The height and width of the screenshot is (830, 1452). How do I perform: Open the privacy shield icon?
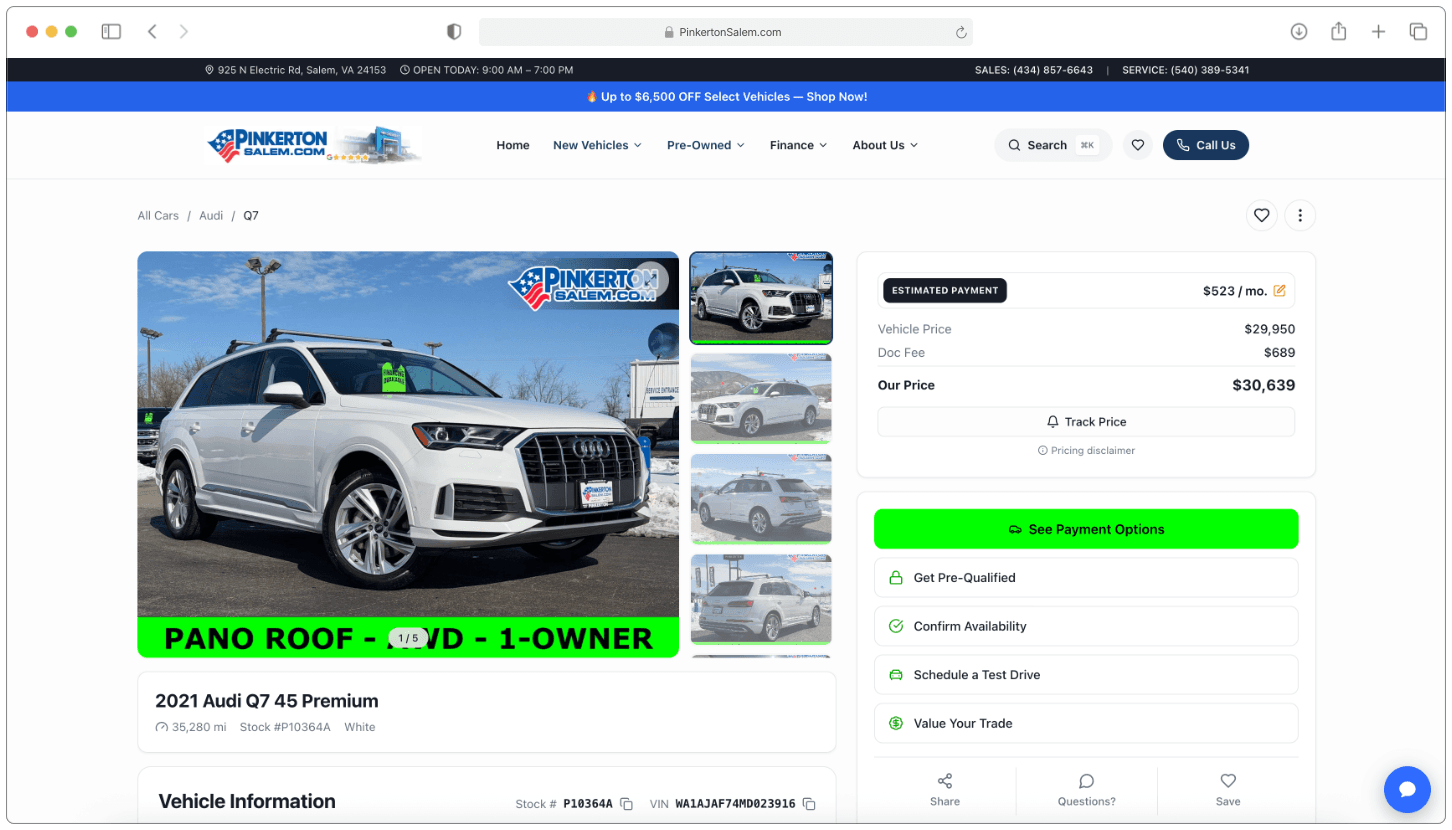454,32
